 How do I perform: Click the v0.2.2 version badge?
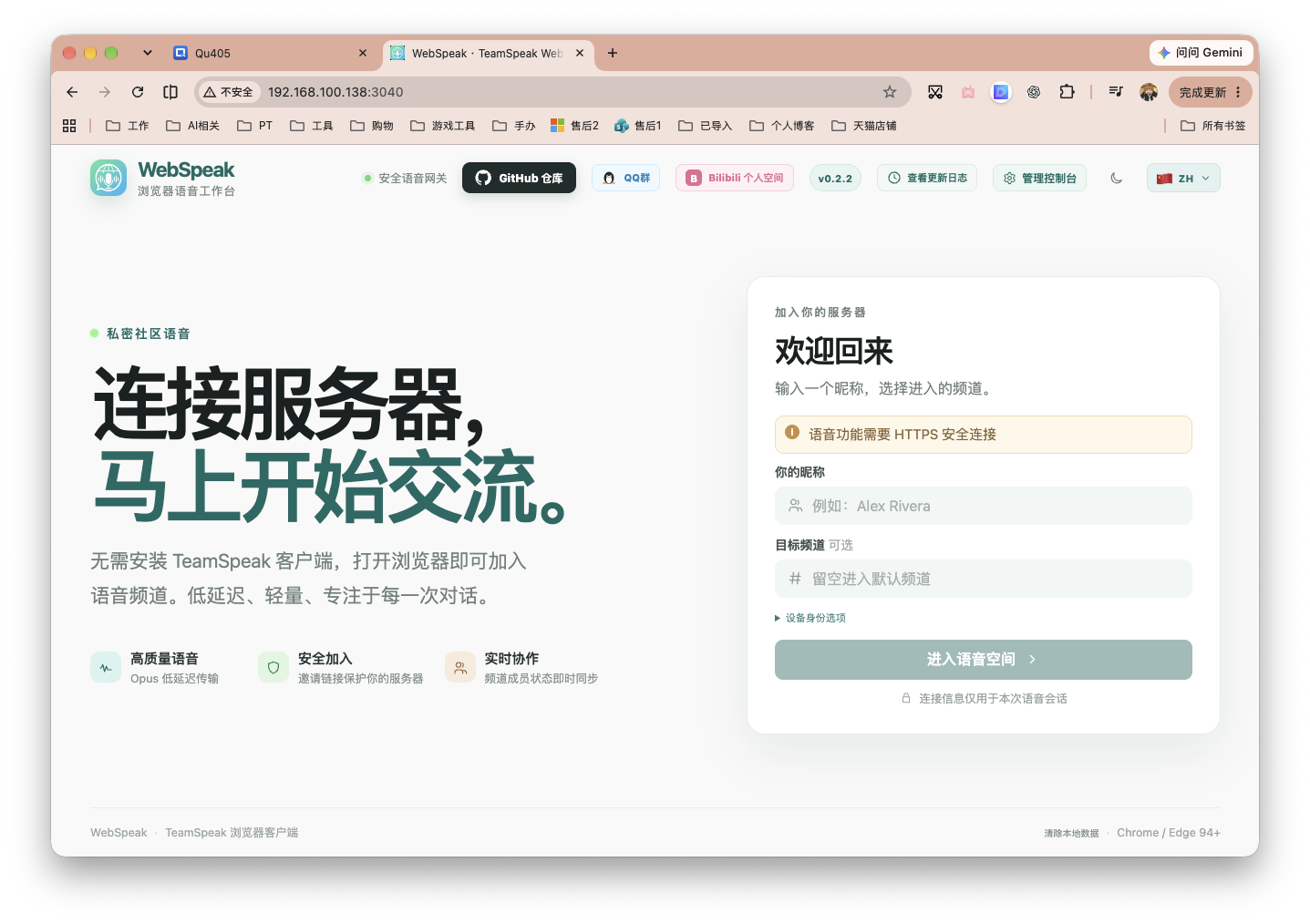[x=835, y=178]
